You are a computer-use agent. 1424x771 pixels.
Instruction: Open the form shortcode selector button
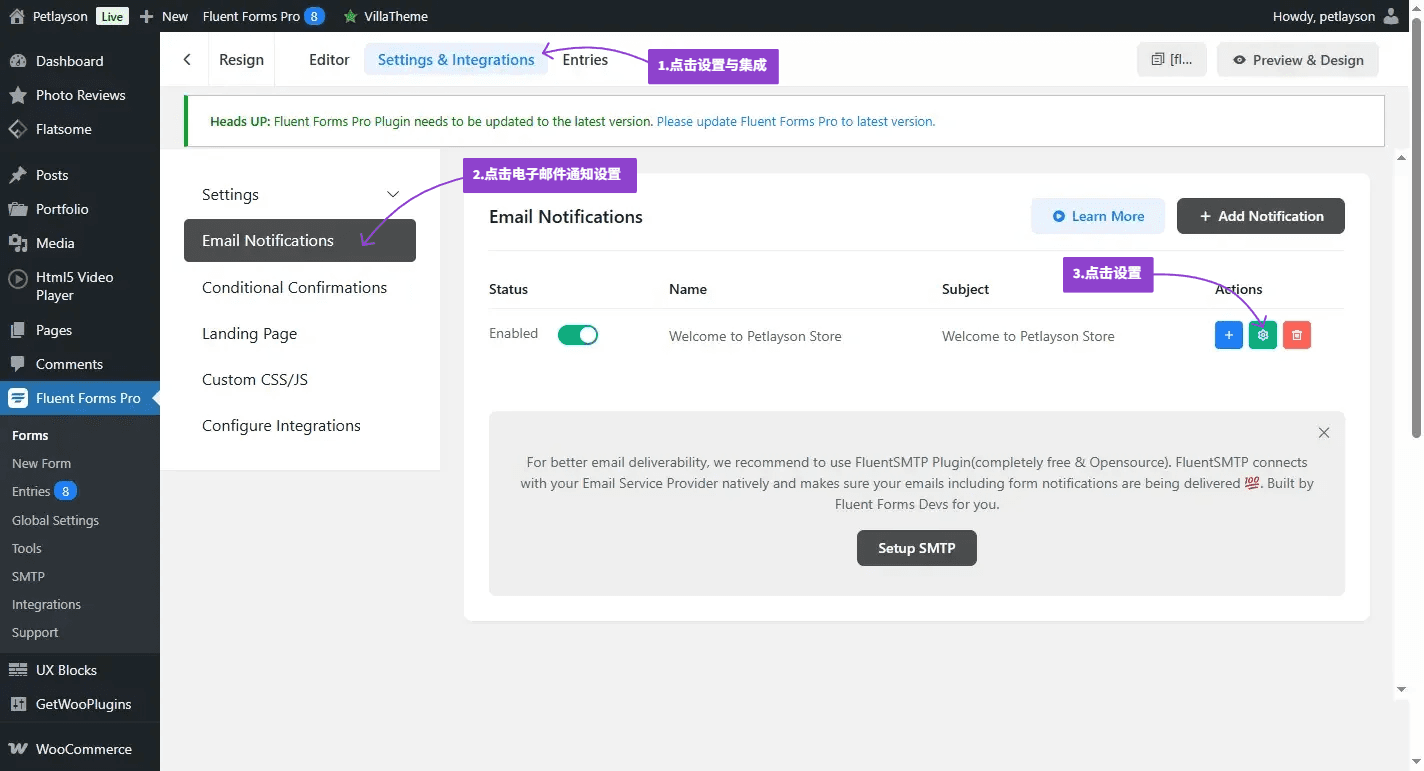point(1171,60)
